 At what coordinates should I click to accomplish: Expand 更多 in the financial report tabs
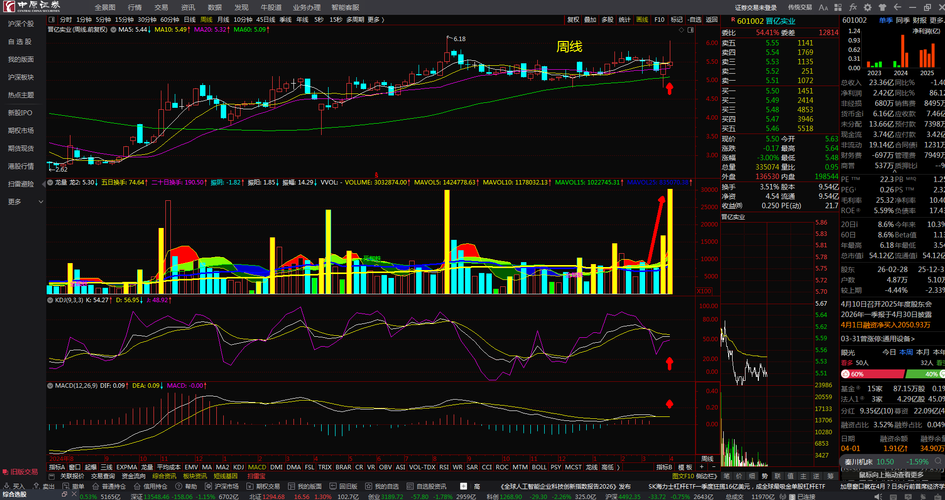935,20
